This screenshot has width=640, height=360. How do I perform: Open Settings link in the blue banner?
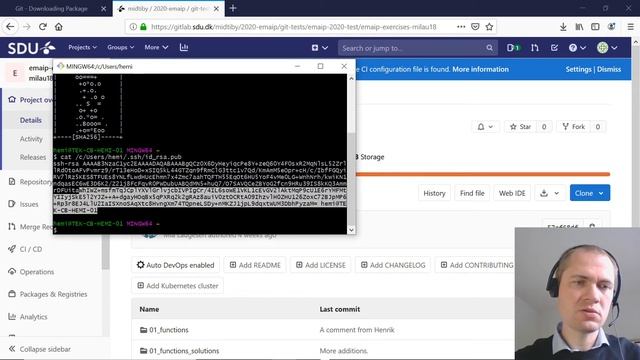click(578, 69)
